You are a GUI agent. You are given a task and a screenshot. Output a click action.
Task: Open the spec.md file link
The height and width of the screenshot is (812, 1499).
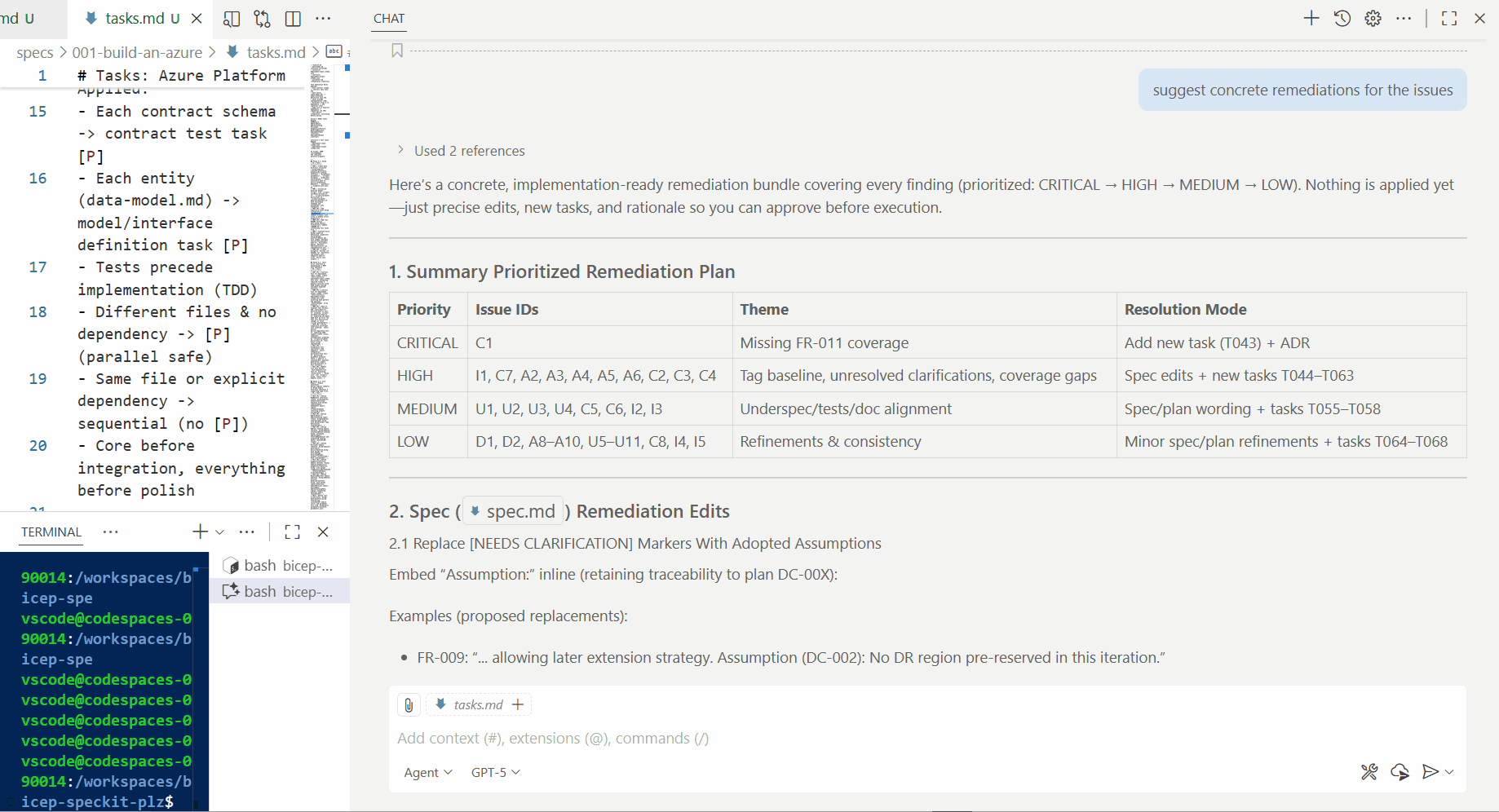click(513, 512)
